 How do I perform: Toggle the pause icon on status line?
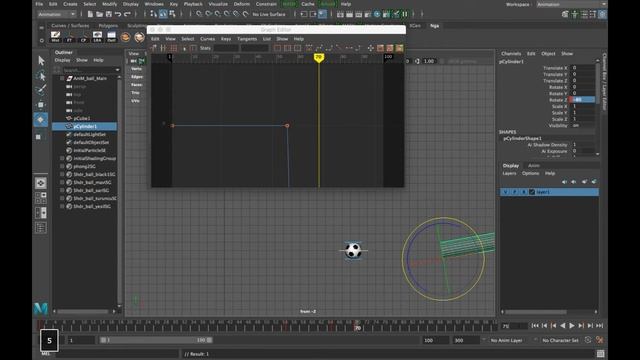click(405, 14)
